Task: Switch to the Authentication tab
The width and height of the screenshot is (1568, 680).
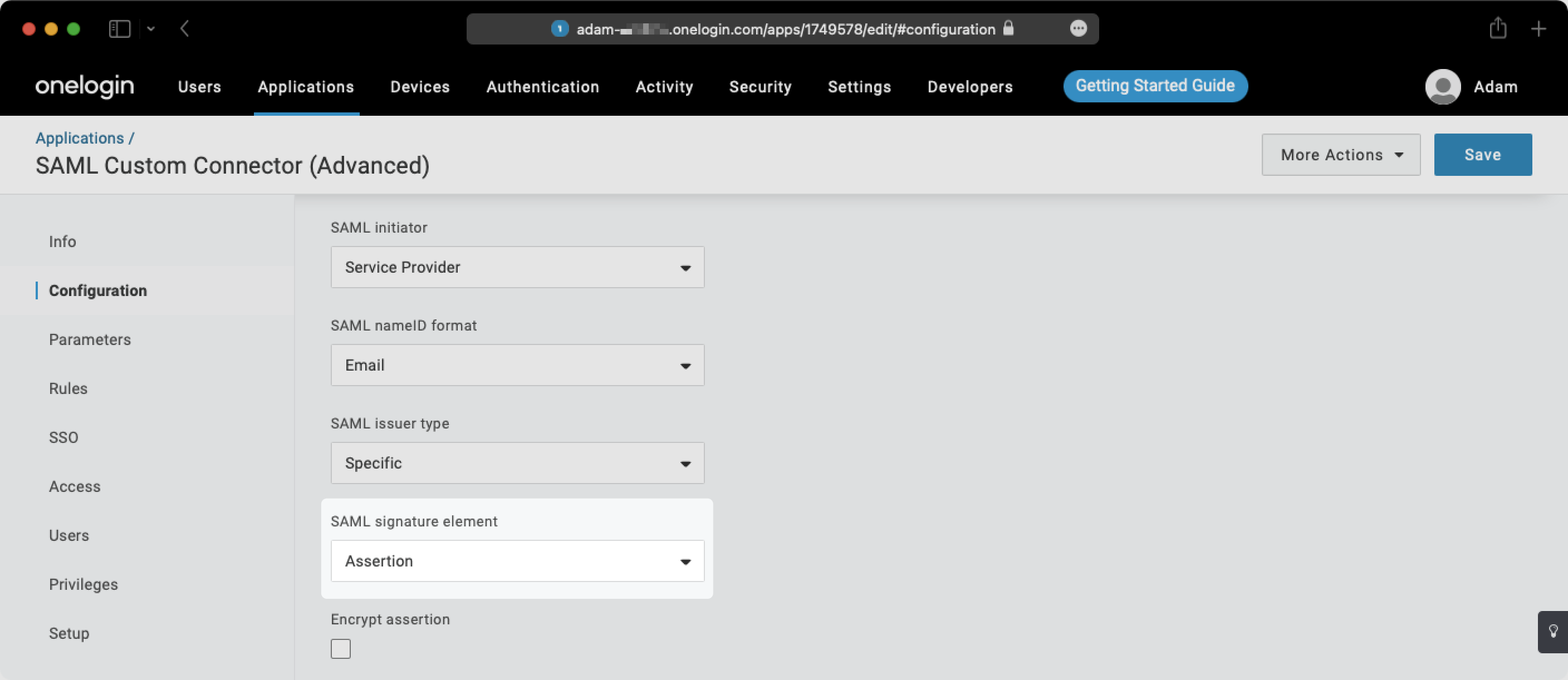Action: click(x=542, y=86)
